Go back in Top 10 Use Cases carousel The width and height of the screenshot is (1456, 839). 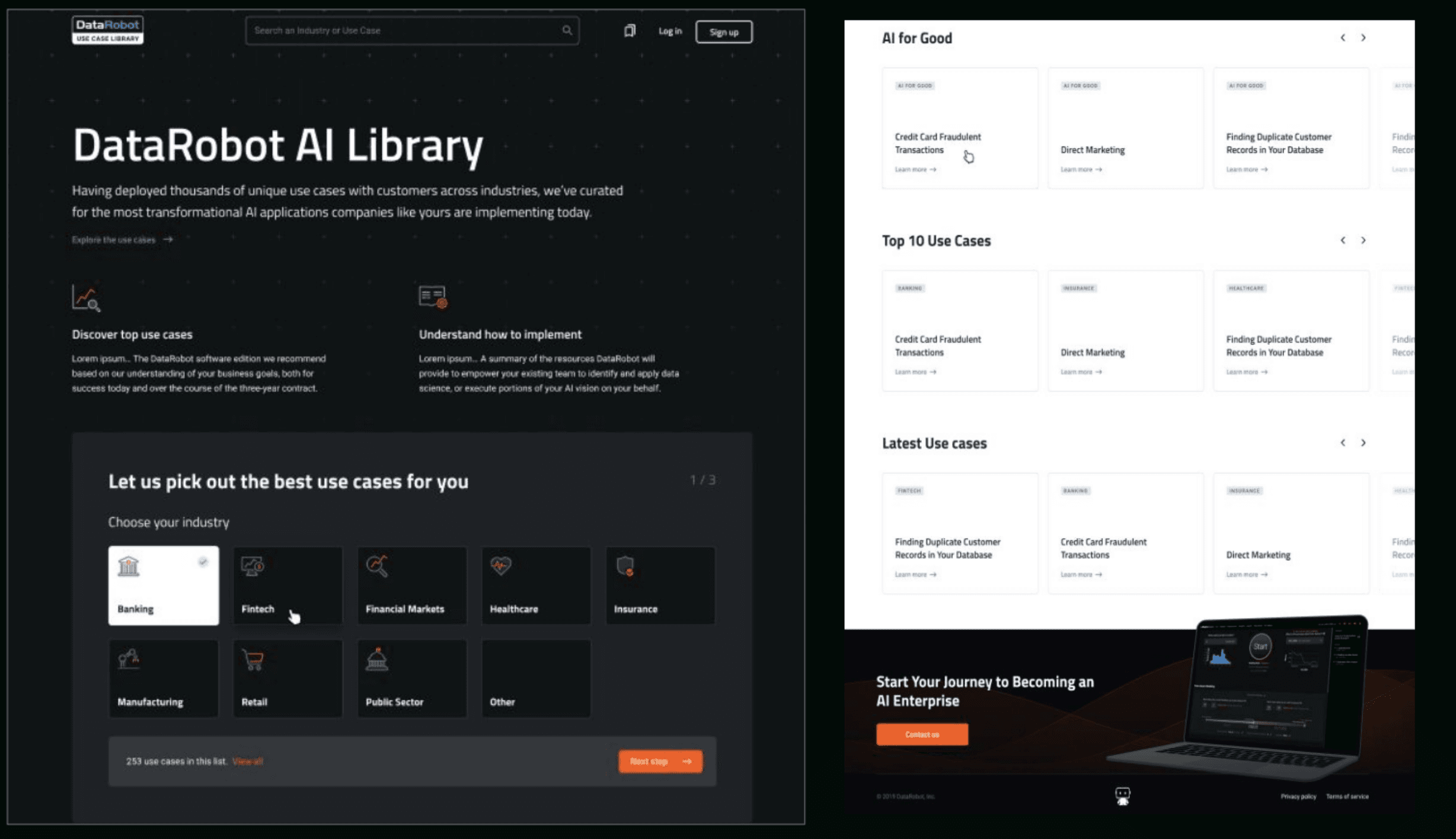point(1343,241)
